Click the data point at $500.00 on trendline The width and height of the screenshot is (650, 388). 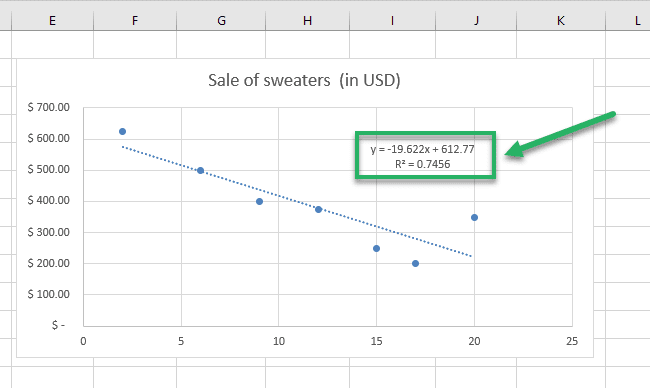coord(201,170)
